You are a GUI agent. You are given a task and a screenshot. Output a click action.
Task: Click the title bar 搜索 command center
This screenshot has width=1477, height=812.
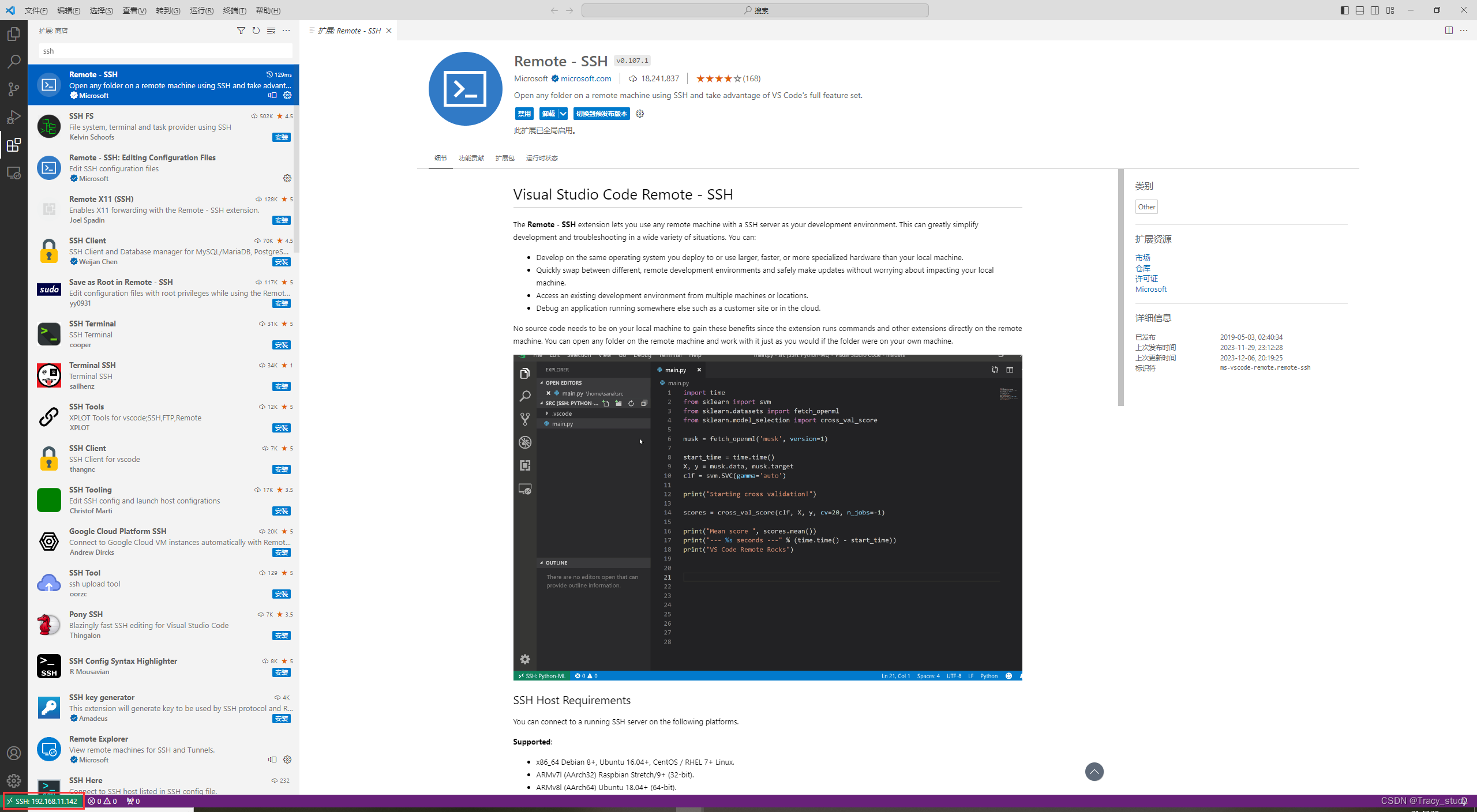click(755, 10)
